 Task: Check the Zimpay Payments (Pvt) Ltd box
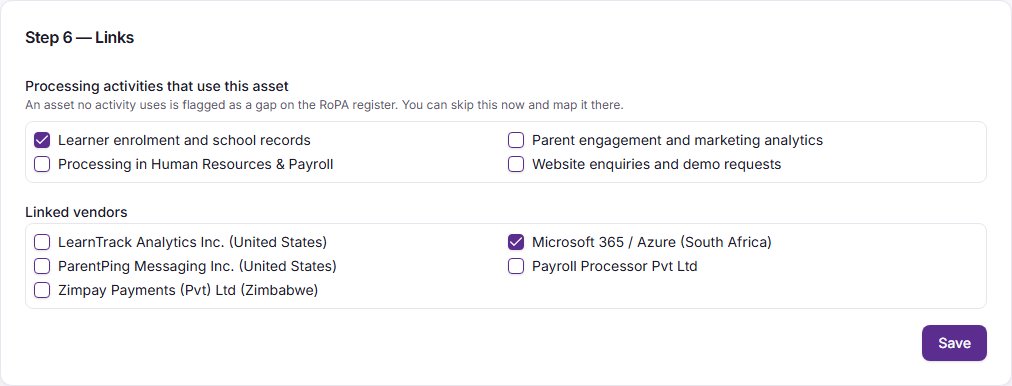pos(42,290)
